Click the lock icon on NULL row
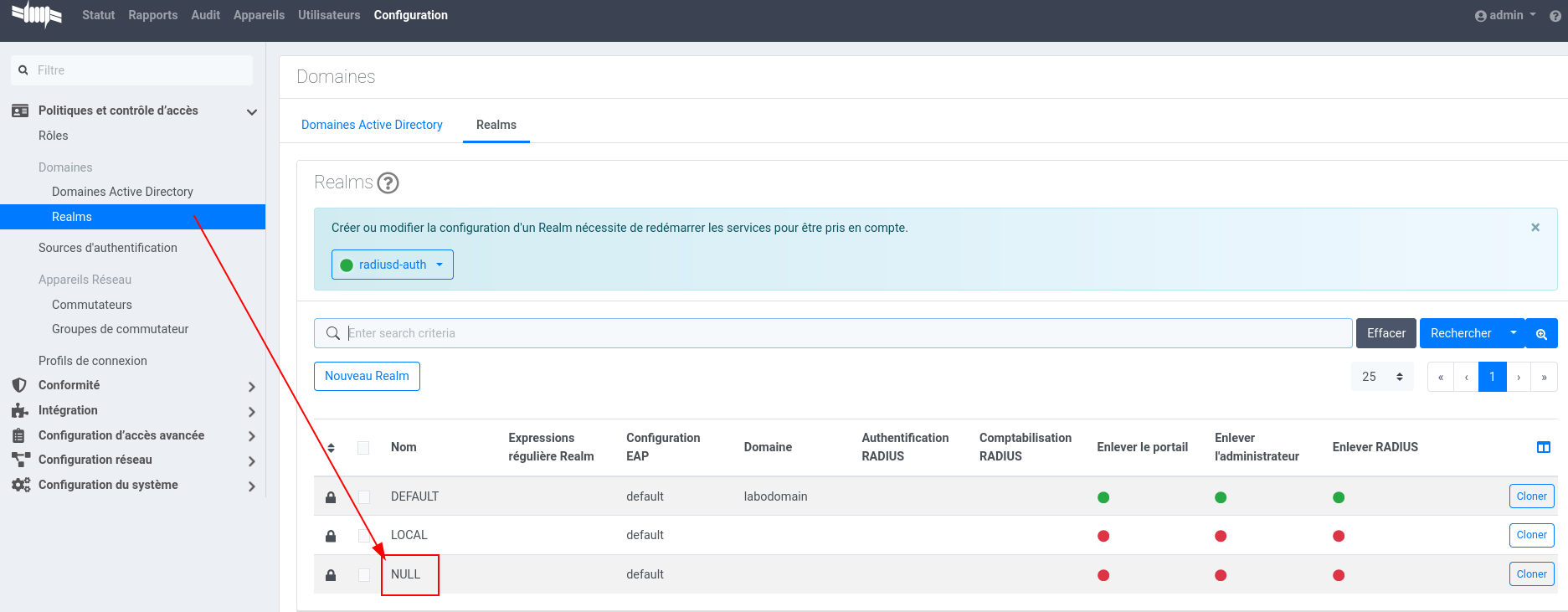Viewport: 1568px width, 612px height. pyautogui.click(x=331, y=575)
